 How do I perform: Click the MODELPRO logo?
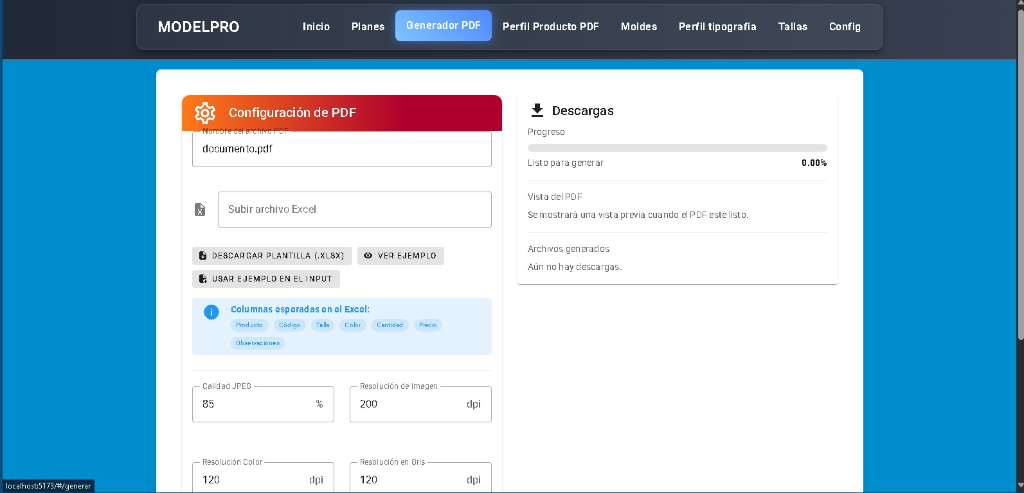click(199, 27)
